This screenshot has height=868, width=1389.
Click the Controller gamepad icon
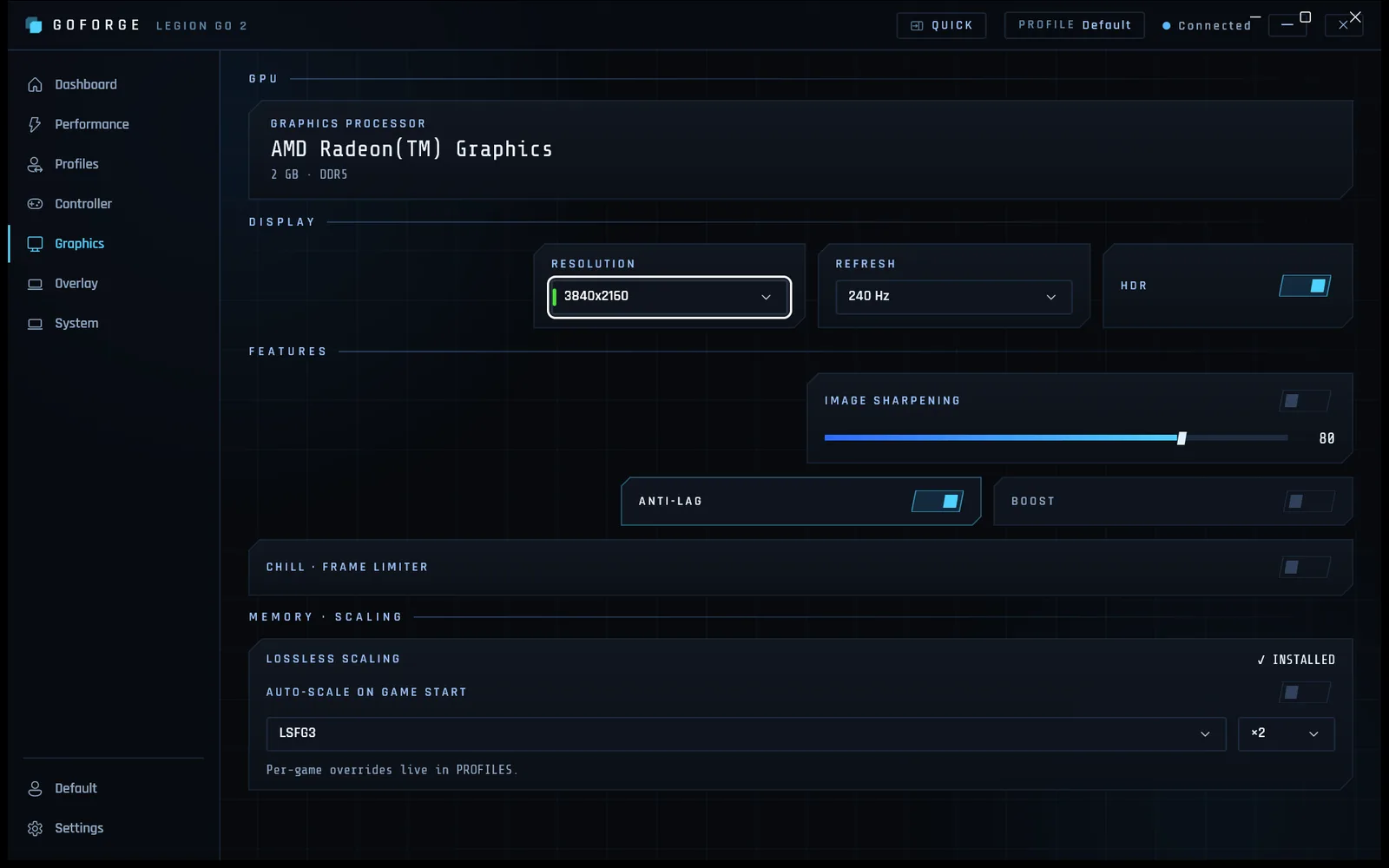[35, 204]
